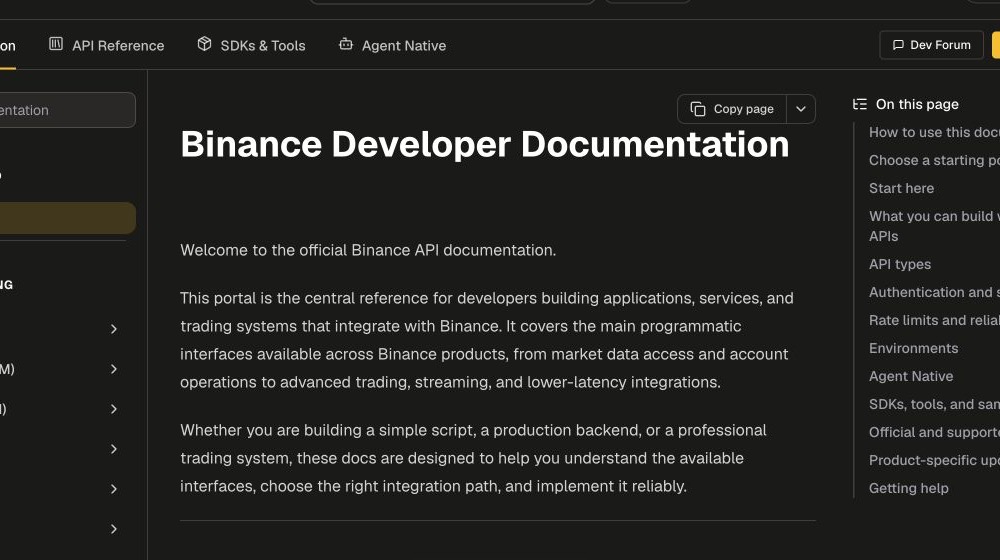
Task: Open the Dev Forum button
Action: pyautogui.click(x=931, y=45)
